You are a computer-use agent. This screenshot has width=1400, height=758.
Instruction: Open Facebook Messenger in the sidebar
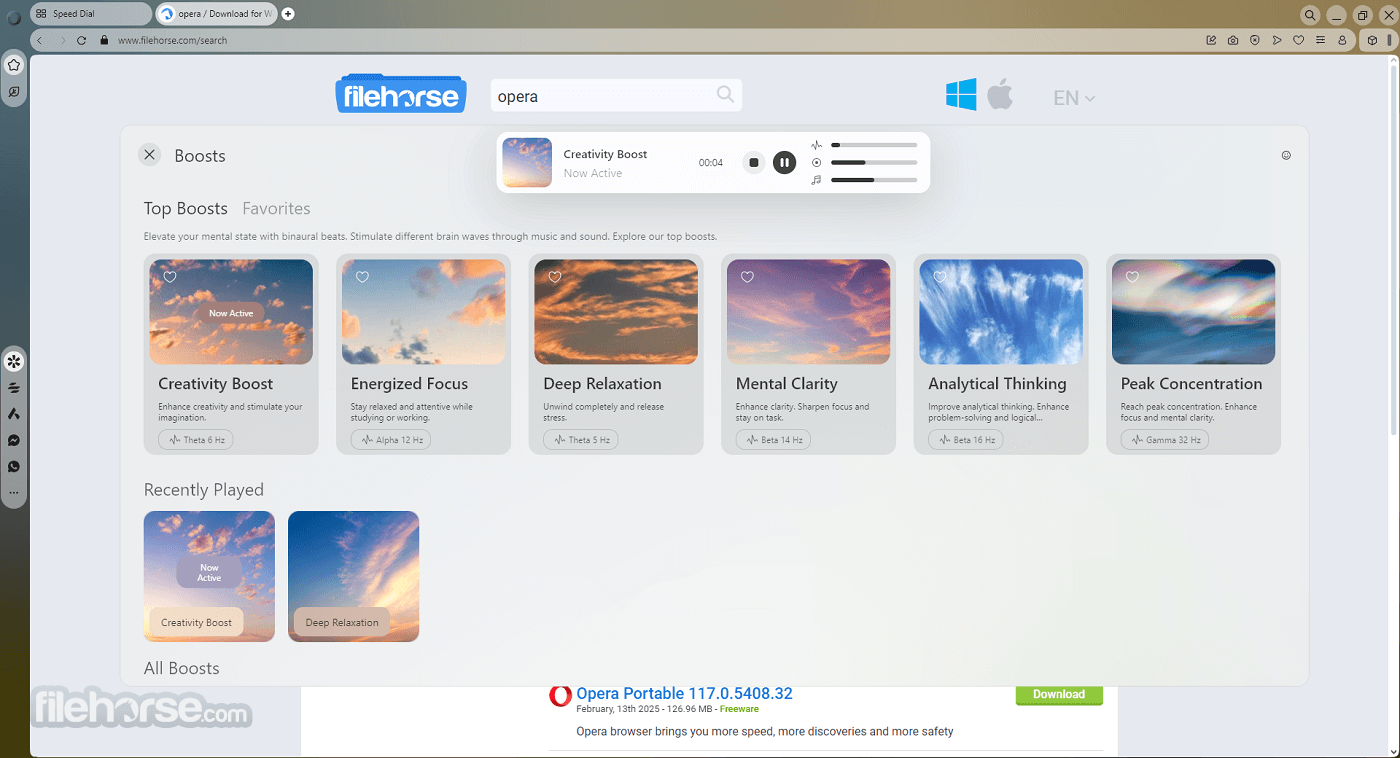coord(14,440)
